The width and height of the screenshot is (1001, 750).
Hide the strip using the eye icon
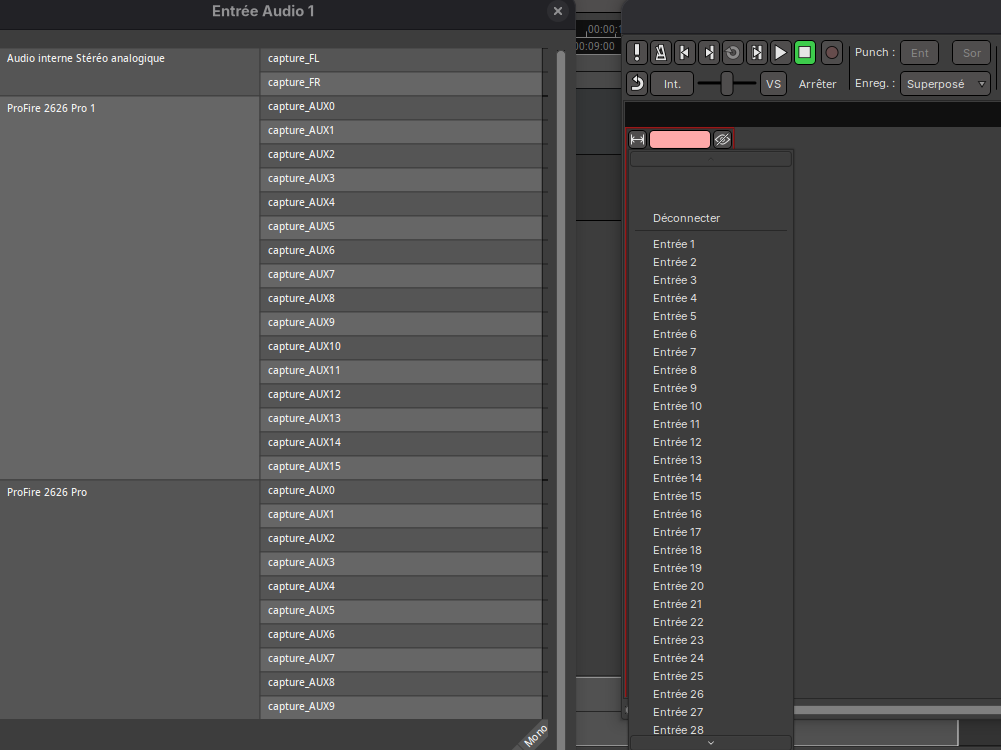pyautogui.click(x=722, y=140)
